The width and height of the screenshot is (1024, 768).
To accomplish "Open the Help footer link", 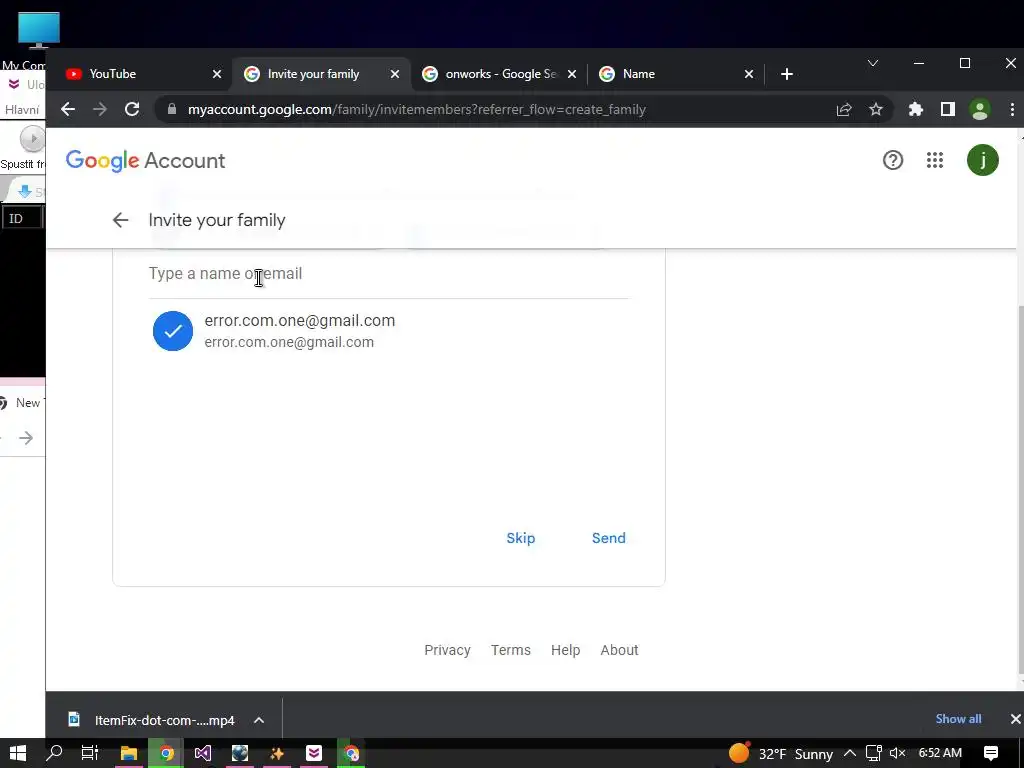I will [566, 650].
